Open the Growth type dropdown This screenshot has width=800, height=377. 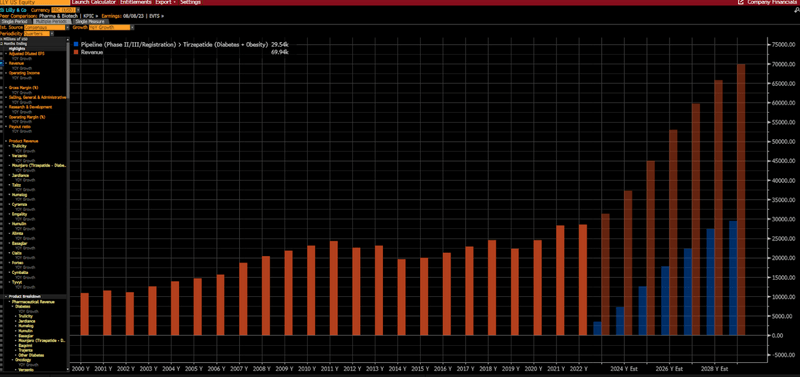(110, 27)
